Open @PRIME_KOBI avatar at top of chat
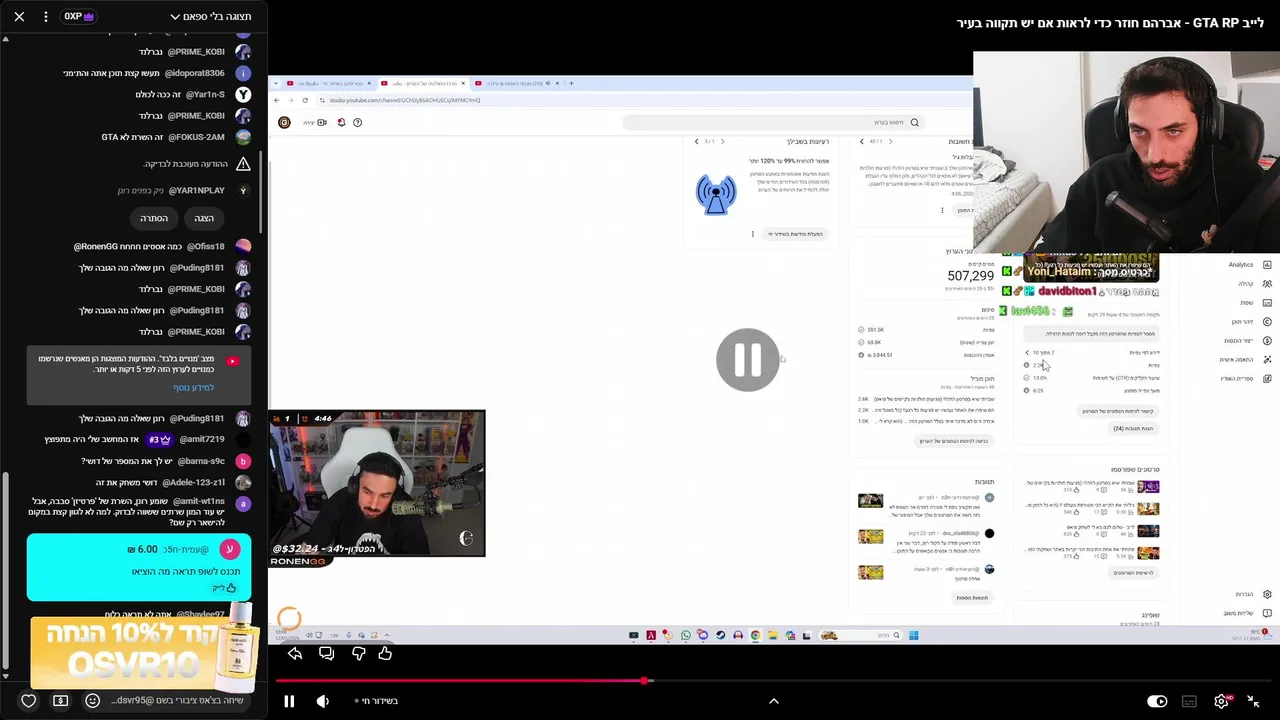The width and height of the screenshot is (1280, 720). pyautogui.click(x=243, y=52)
